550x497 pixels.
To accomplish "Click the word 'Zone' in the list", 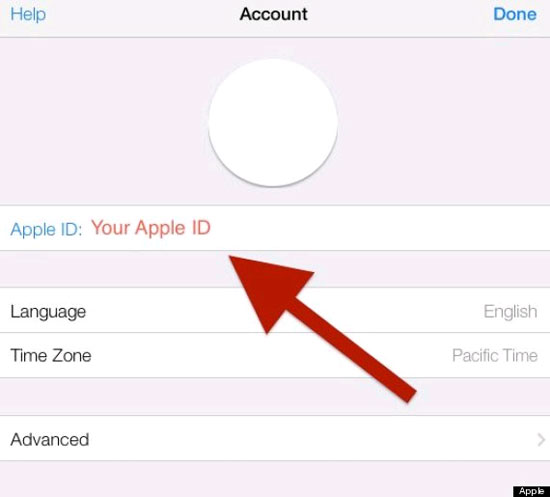I will 72,355.
